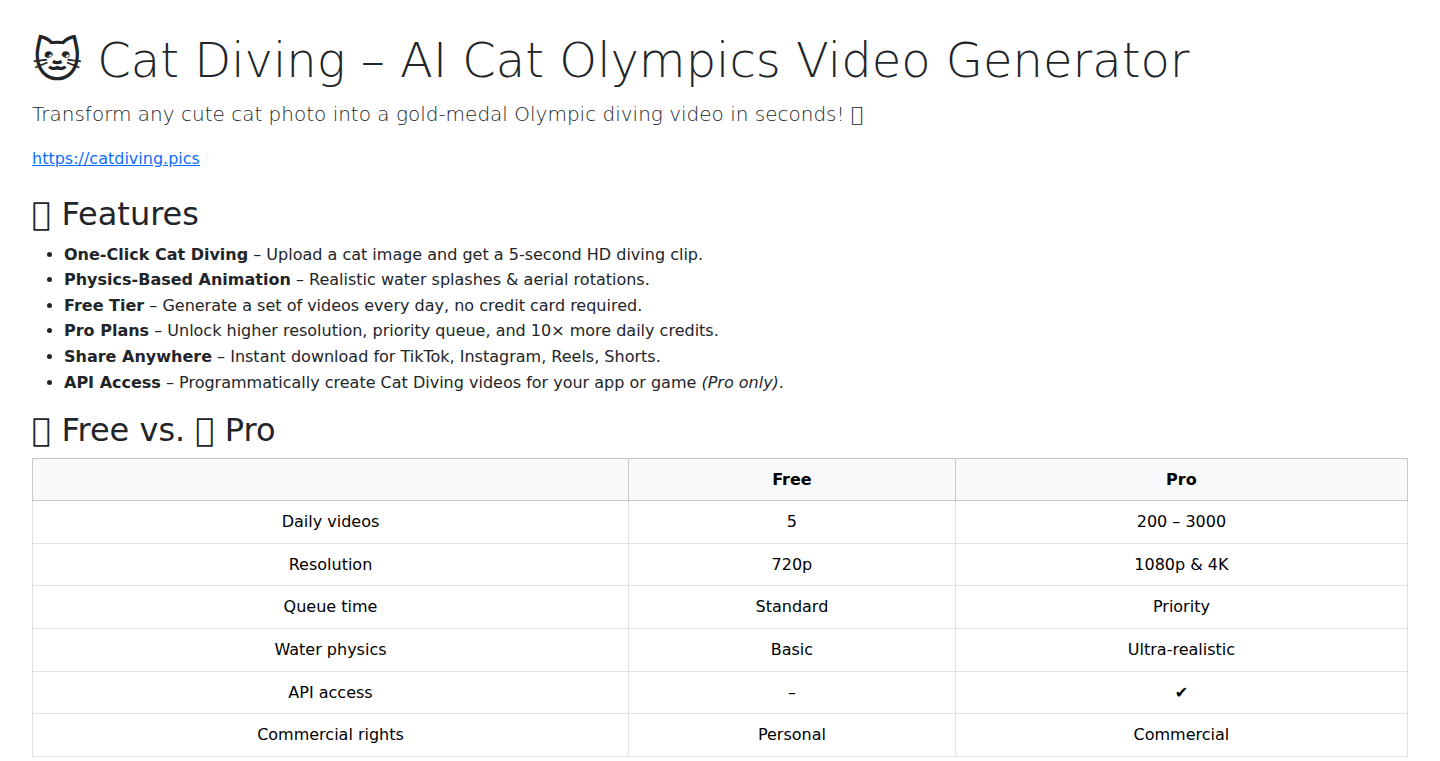Click the API Access feature bullet
The height and width of the screenshot is (761, 1440).
[424, 382]
